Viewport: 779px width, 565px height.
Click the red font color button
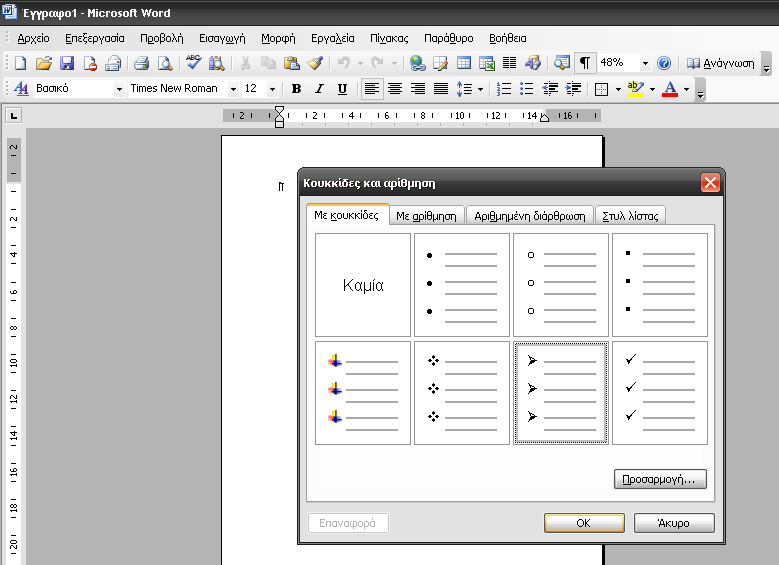click(669, 89)
